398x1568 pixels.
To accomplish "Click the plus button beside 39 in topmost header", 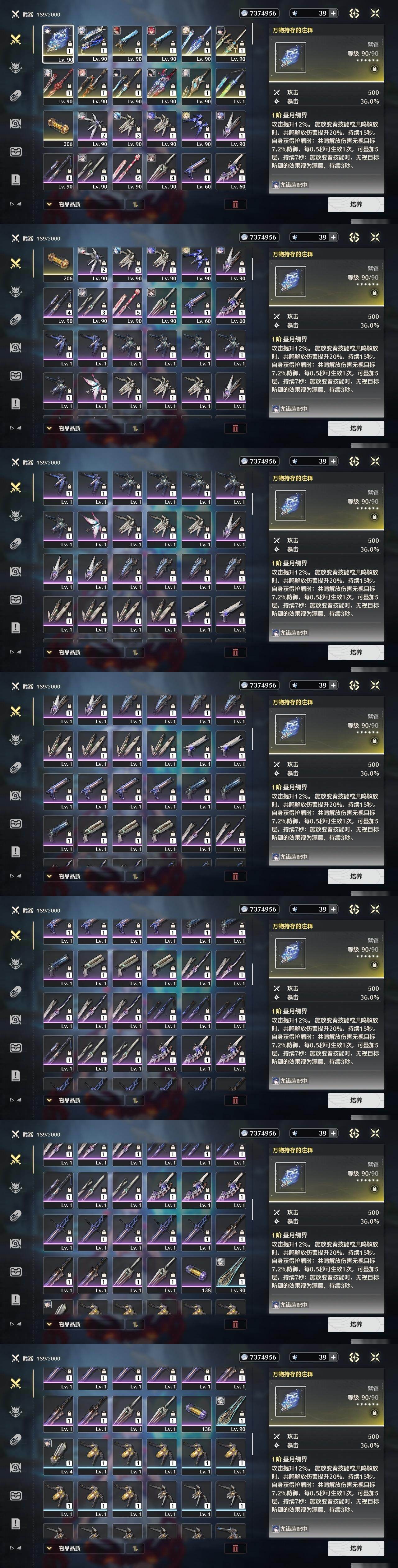I will pos(333,13).
